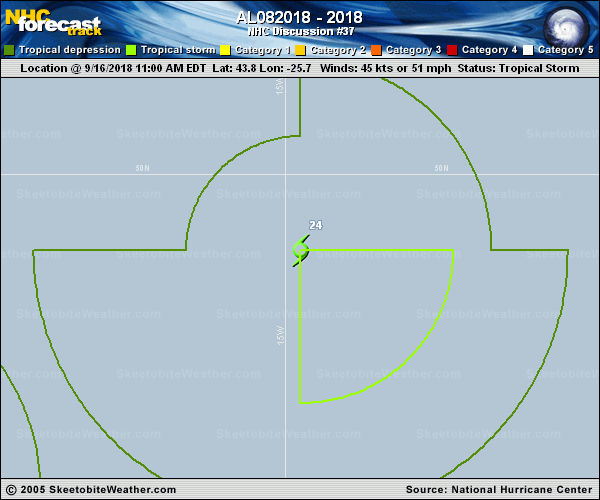Select the Category 4 red legend square

[451, 50]
